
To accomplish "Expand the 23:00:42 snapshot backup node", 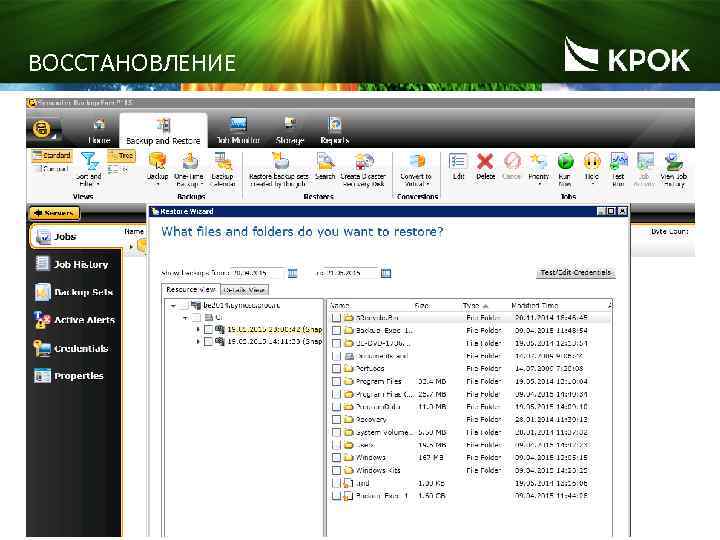I will click(198, 329).
